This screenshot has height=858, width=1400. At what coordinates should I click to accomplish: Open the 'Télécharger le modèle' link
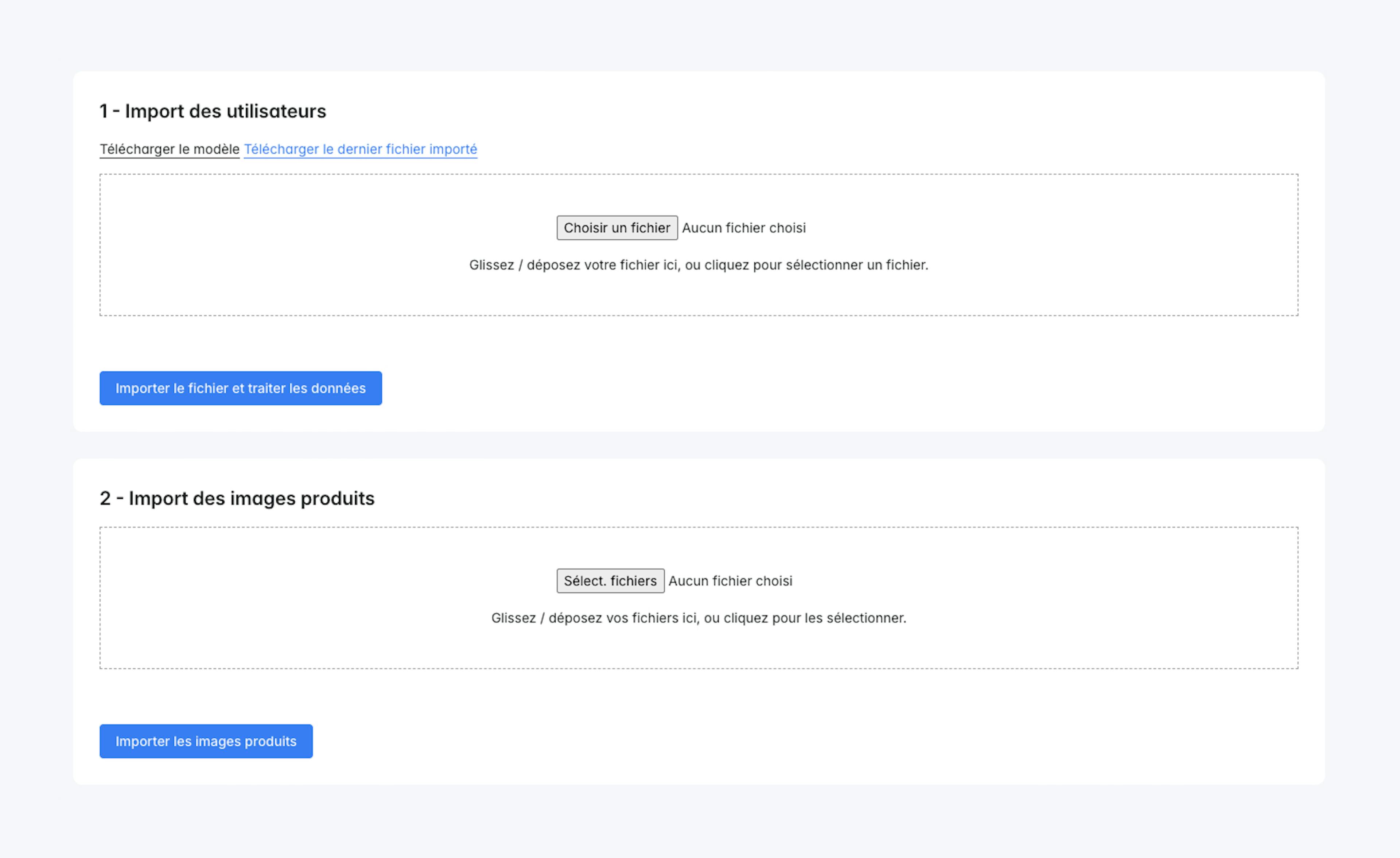coord(169,149)
